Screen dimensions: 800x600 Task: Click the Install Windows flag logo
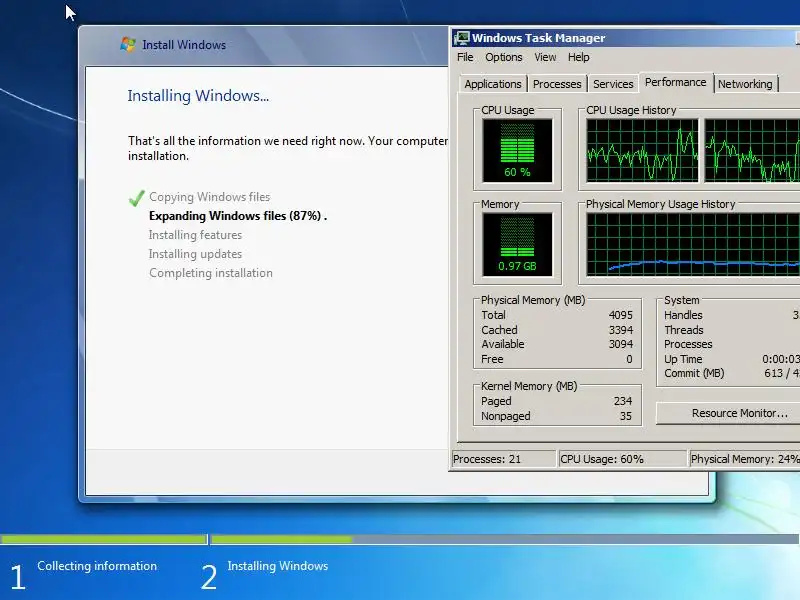pos(128,44)
